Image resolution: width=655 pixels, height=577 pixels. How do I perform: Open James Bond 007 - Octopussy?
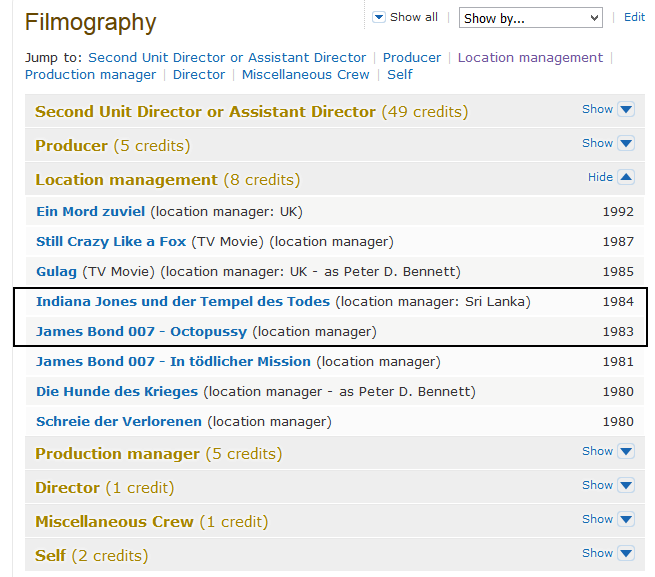141,331
